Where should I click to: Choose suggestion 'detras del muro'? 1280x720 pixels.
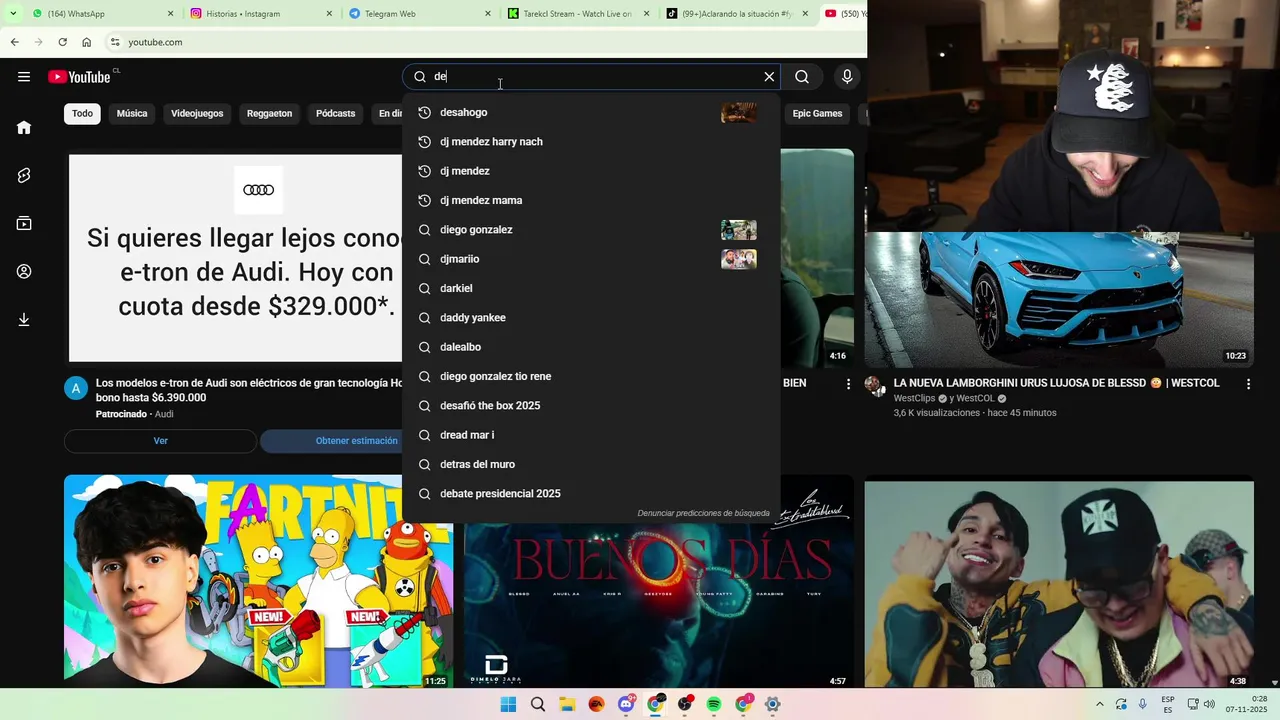[x=591, y=464]
